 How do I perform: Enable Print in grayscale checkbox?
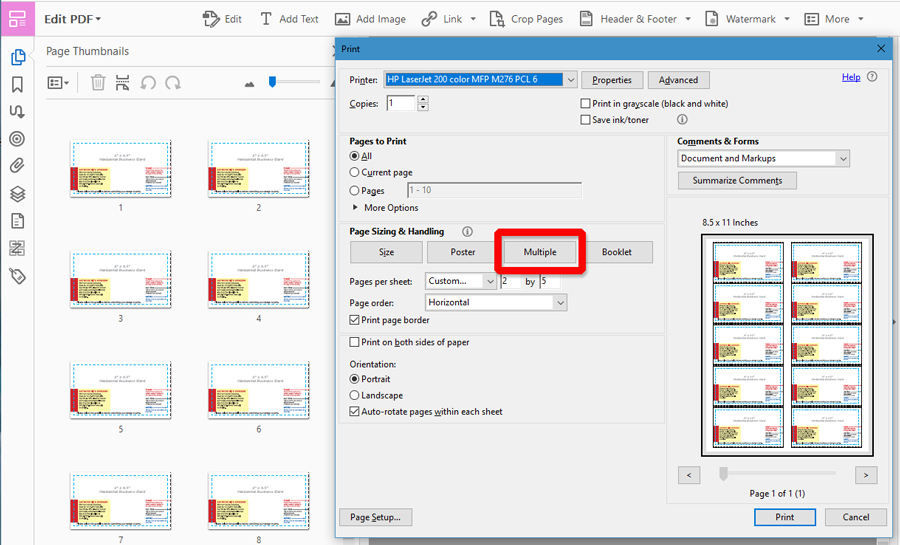click(585, 104)
